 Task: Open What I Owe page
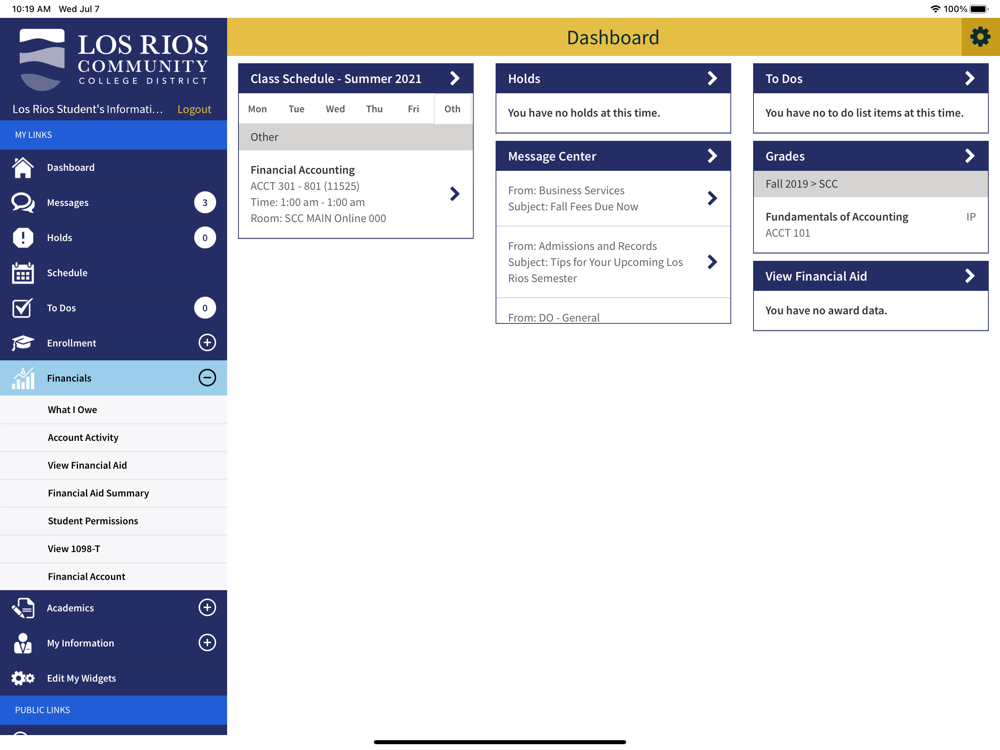(x=114, y=409)
